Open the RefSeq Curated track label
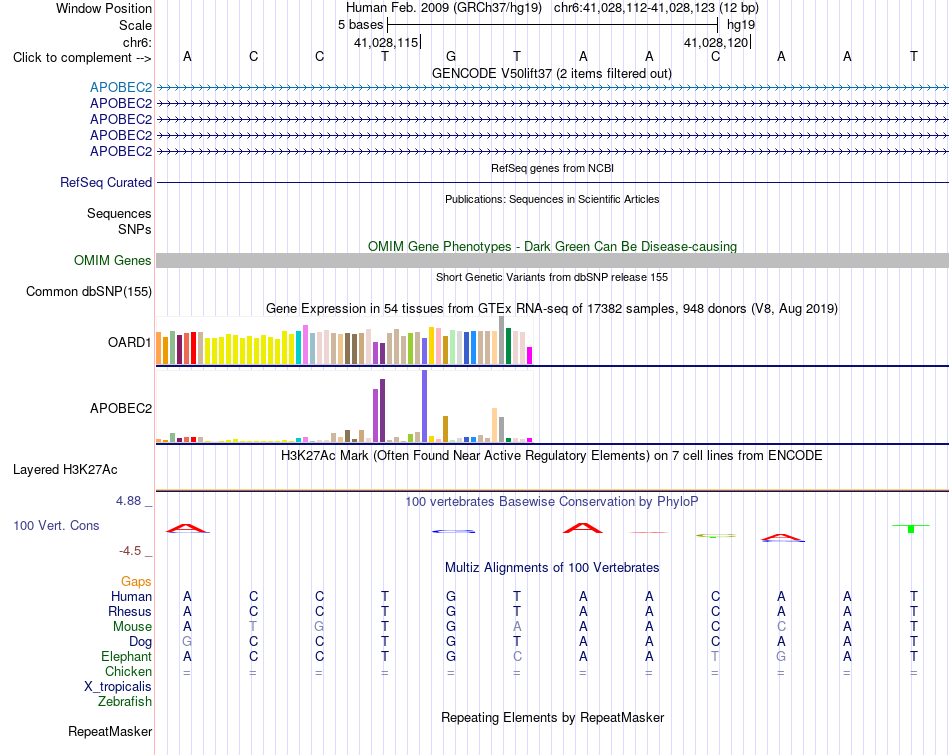Image resolution: width=950 pixels, height=755 pixels. 105,182
